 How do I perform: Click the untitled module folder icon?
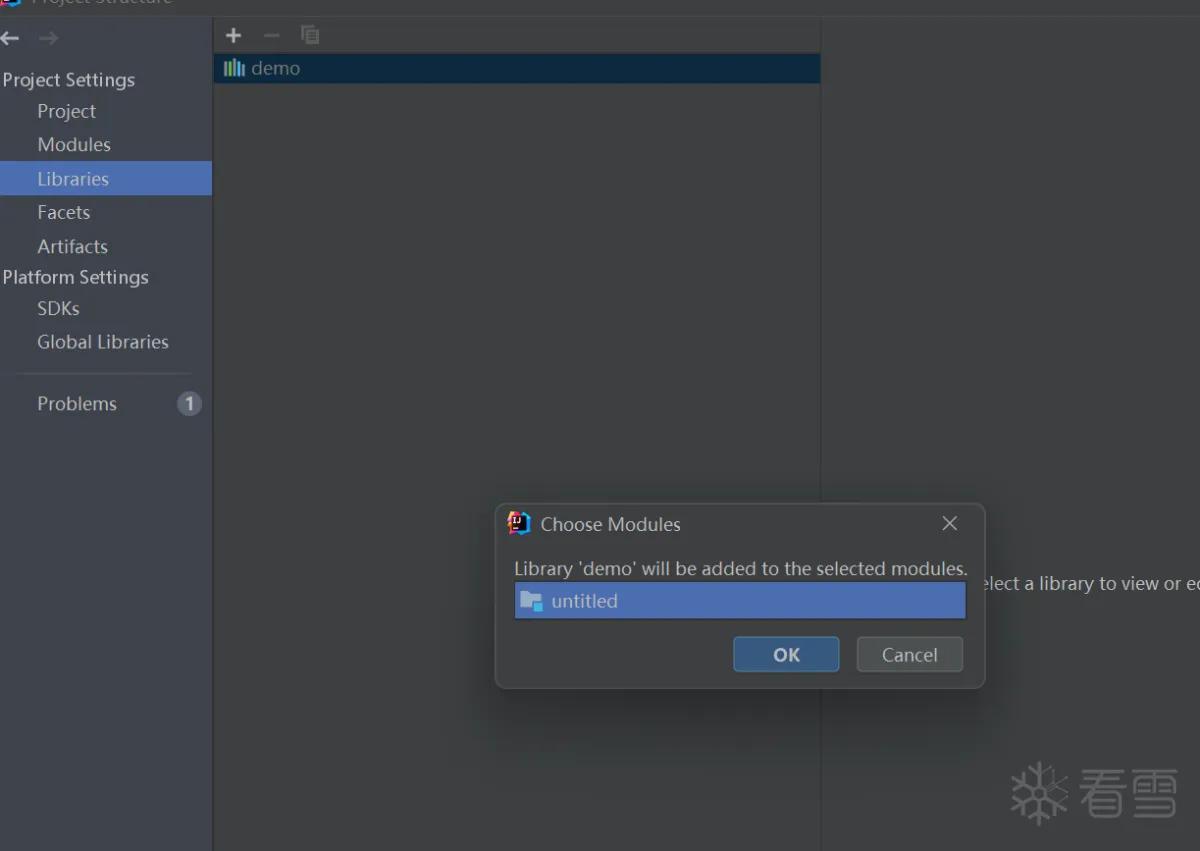coord(531,601)
